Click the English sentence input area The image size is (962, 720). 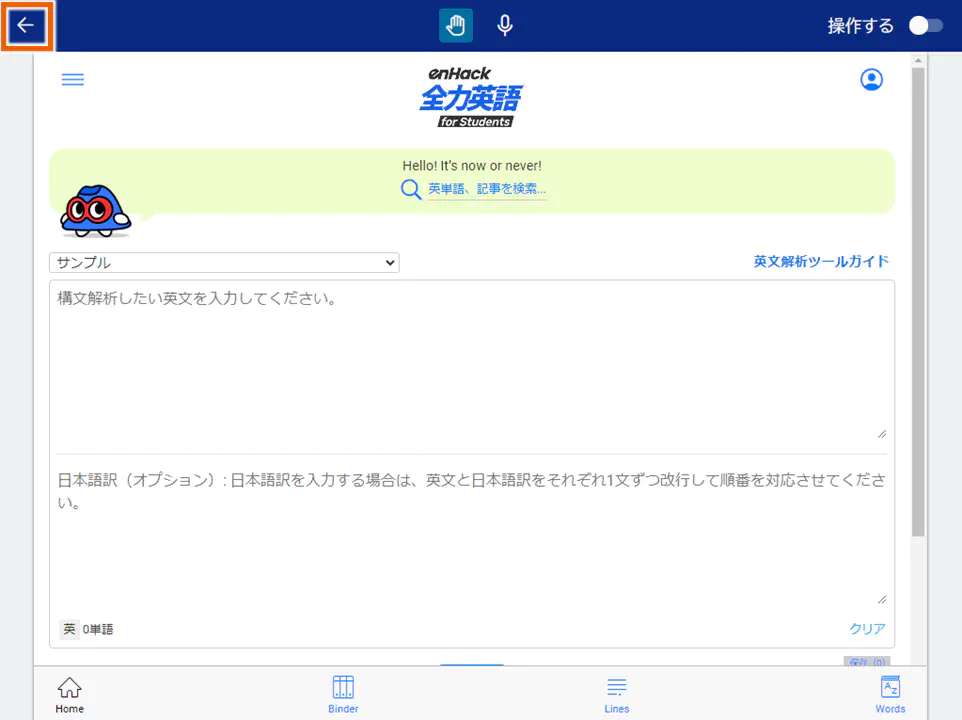pos(470,360)
